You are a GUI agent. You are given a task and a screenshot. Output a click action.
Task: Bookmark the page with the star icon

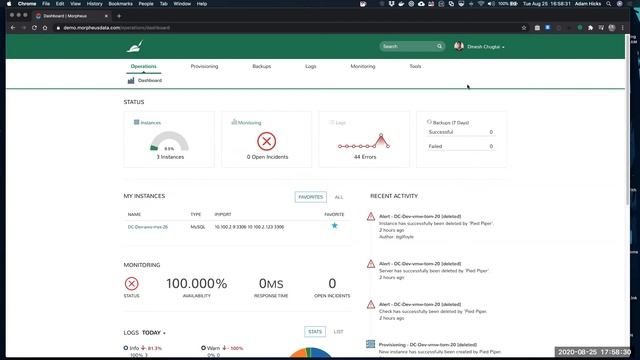pos(524,28)
